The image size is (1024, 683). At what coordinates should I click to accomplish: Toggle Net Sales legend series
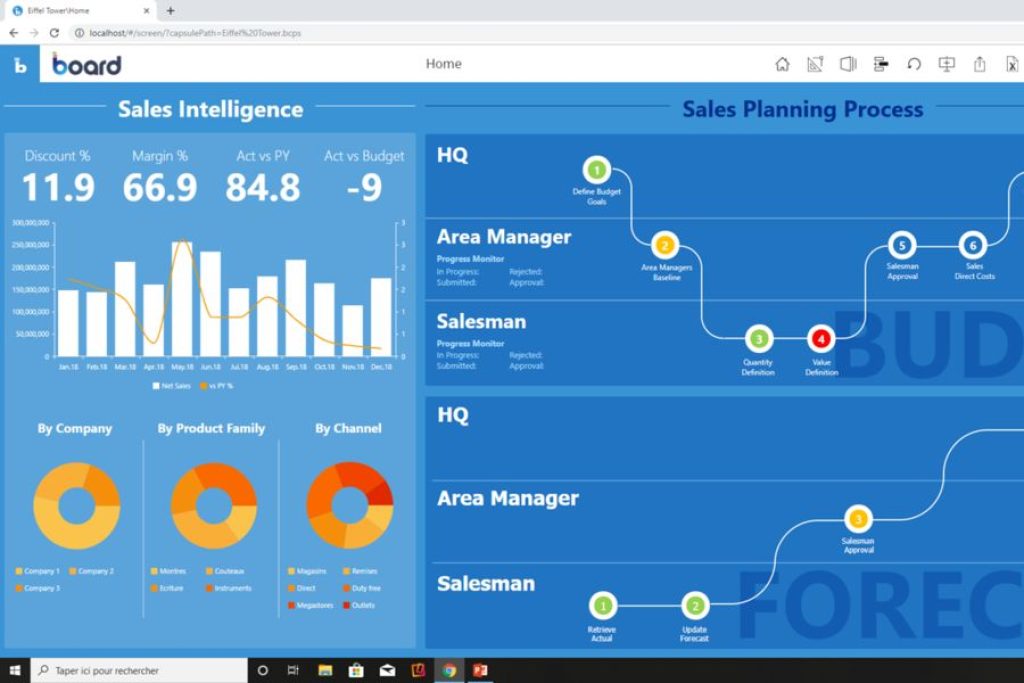click(172, 386)
